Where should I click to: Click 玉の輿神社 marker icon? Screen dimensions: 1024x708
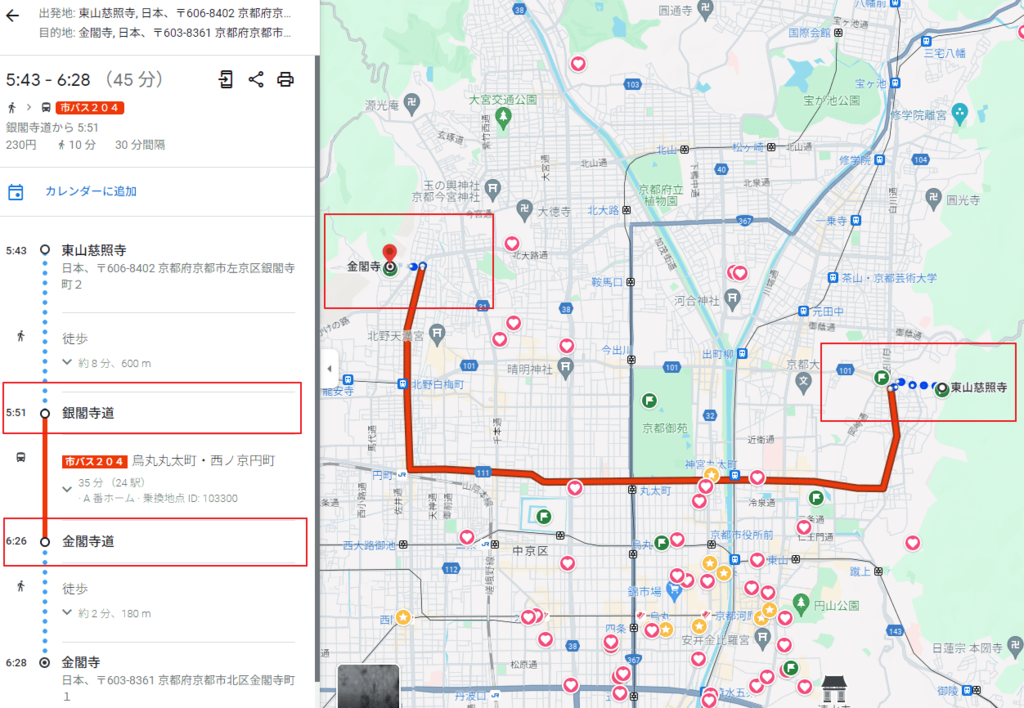(493, 189)
